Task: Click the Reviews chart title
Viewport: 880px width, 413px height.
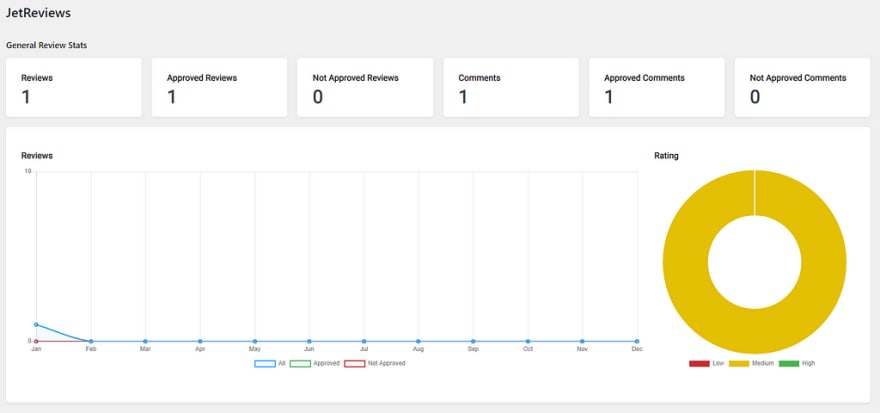Action: pyautogui.click(x=37, y=155)
